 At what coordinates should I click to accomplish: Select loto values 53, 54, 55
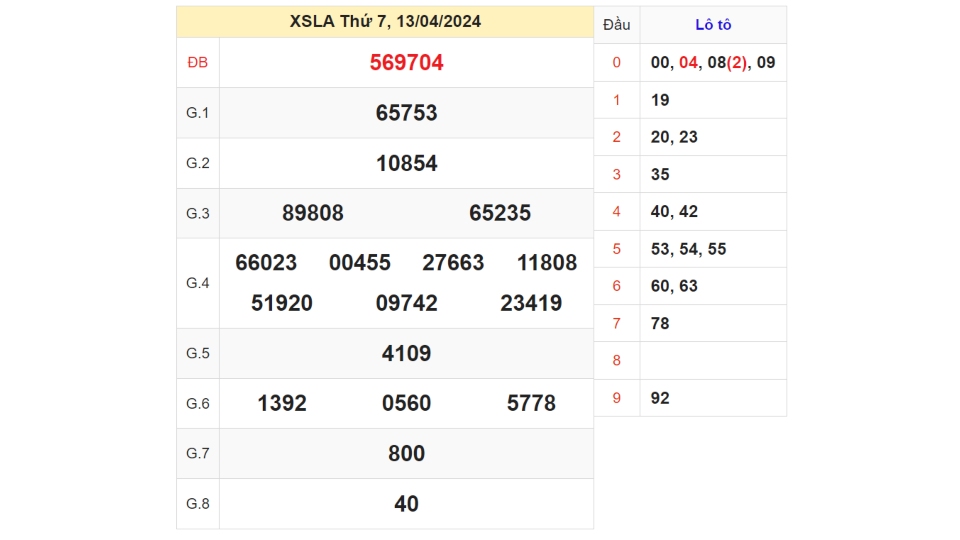688,249
